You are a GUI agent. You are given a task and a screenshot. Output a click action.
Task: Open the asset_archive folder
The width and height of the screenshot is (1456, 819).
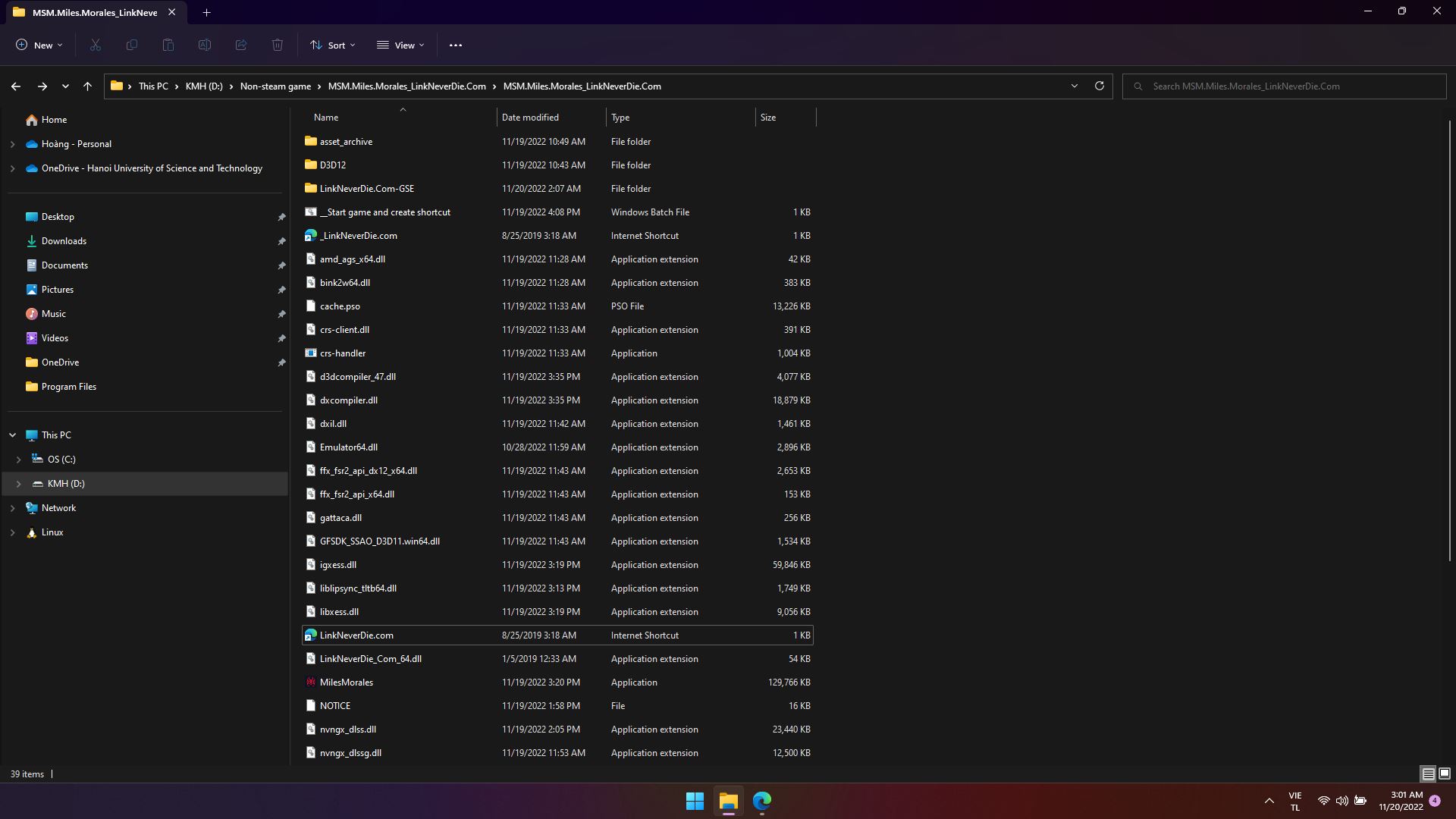pyautogui.click(x=345, y=140)
